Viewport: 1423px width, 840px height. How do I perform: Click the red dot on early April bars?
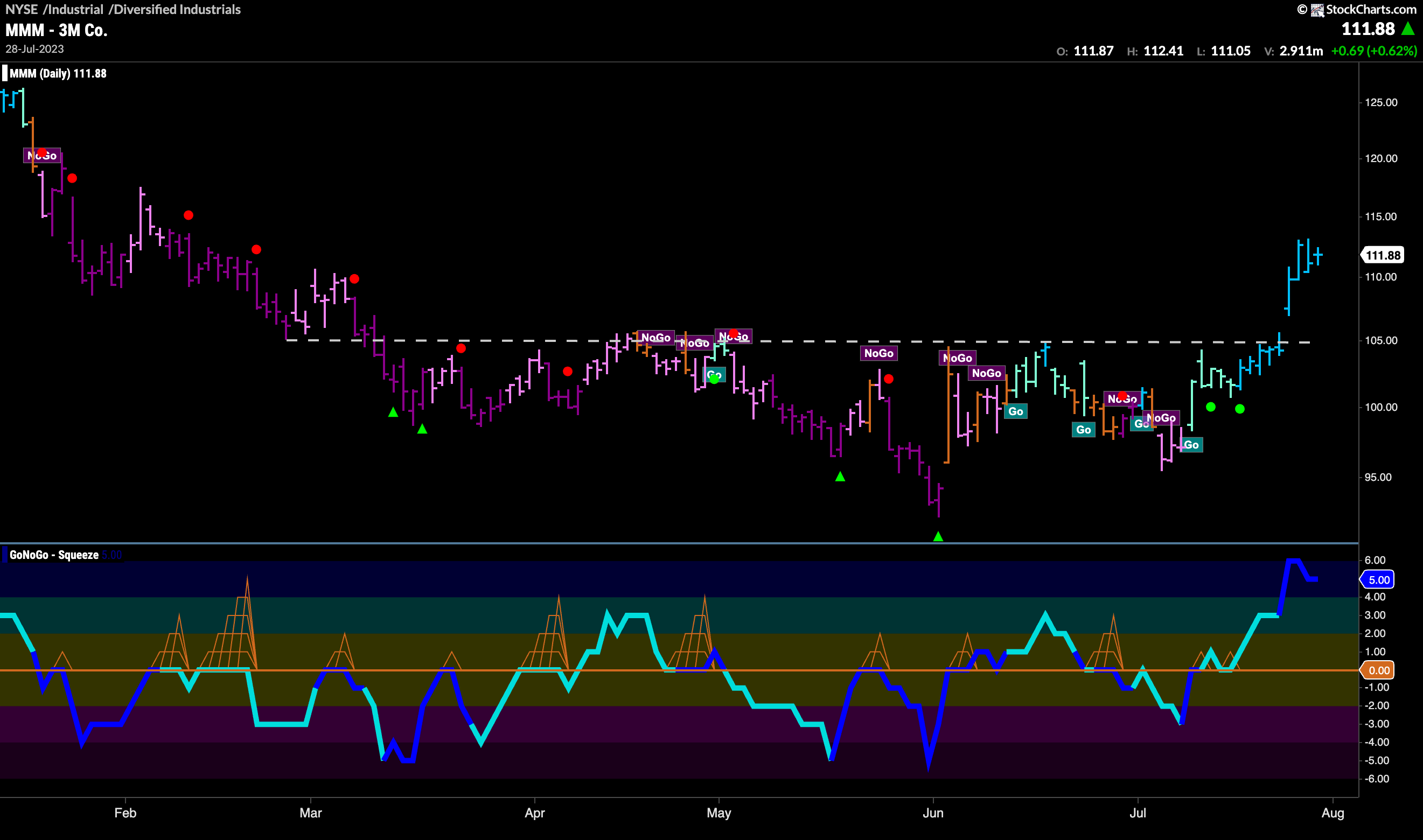coord(568,372)
